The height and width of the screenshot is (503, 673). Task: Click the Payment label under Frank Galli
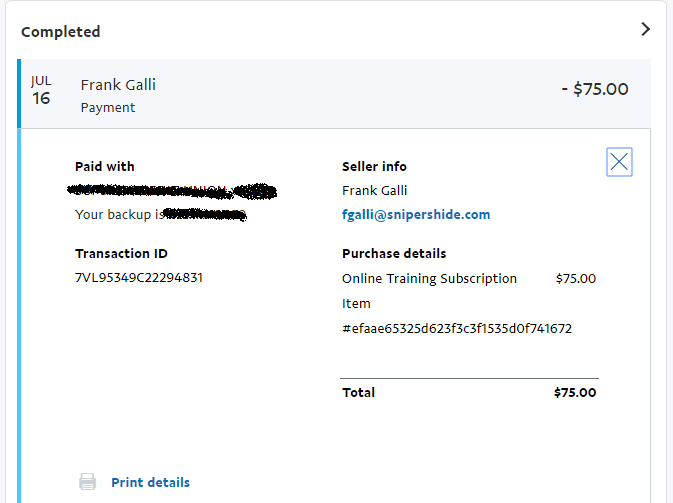tap(108, 107)
